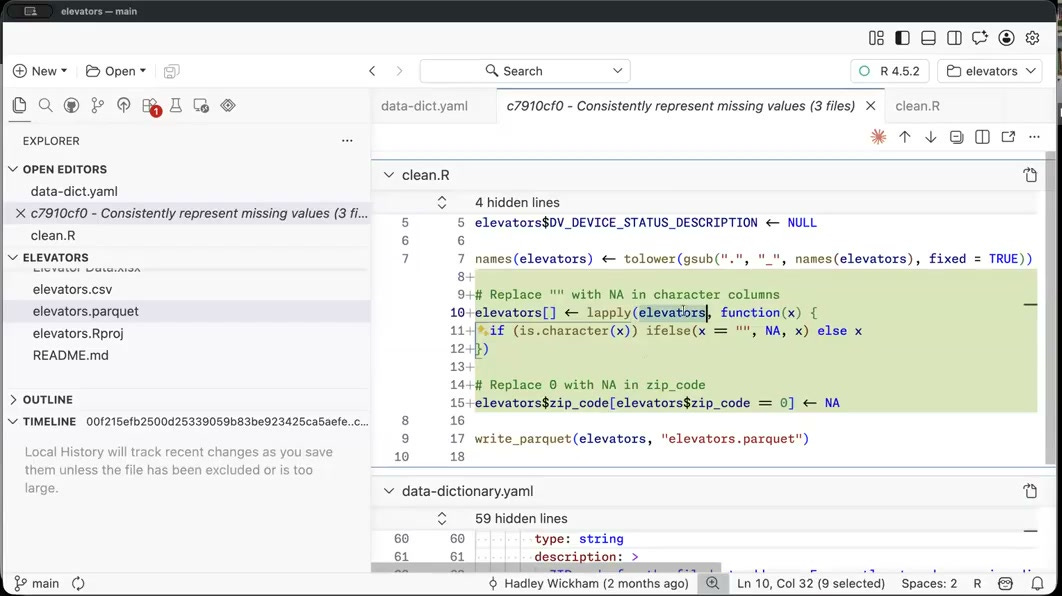Go to previous change with up arrow

905,137
